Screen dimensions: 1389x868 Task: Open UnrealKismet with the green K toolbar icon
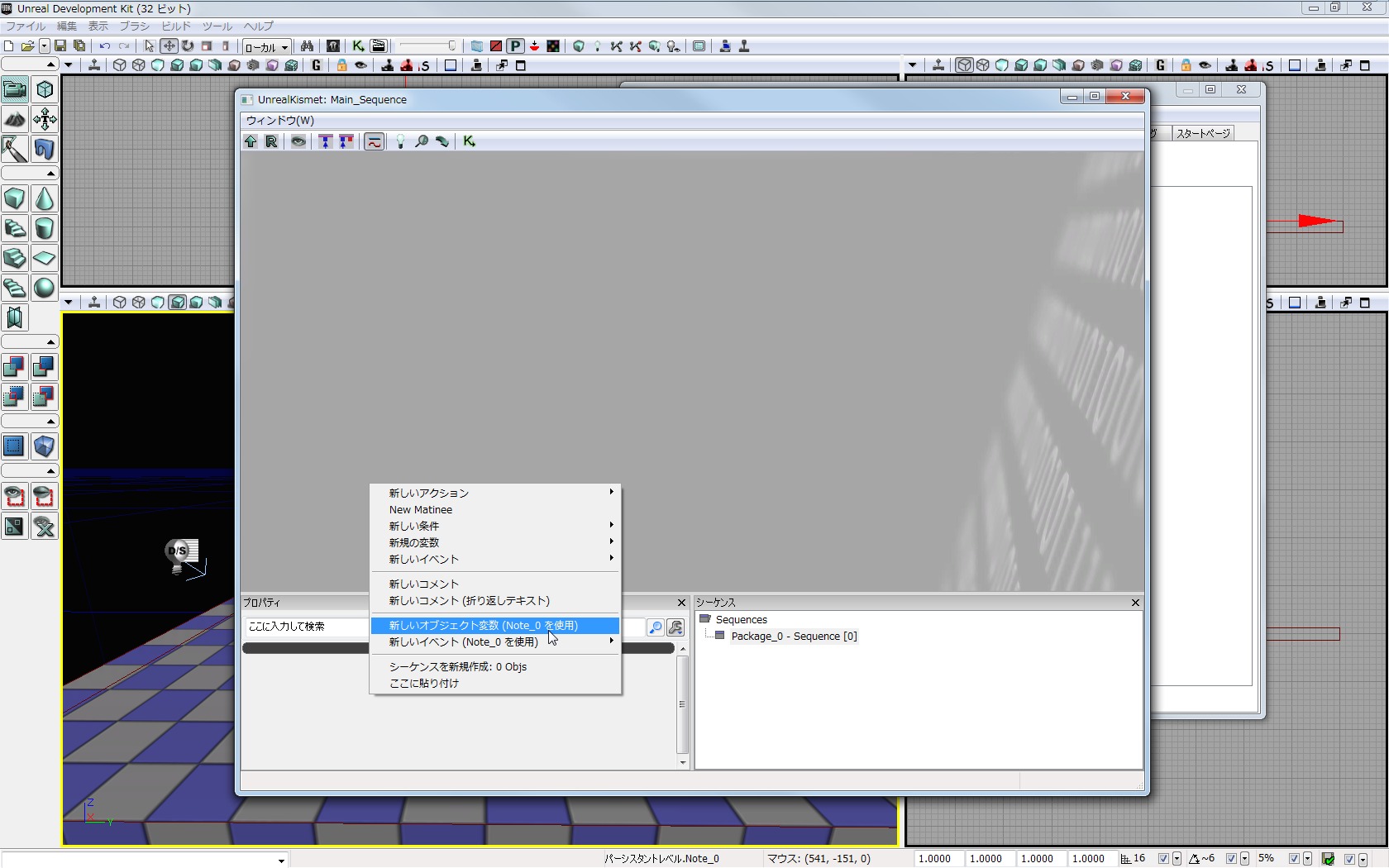(358, 46)
